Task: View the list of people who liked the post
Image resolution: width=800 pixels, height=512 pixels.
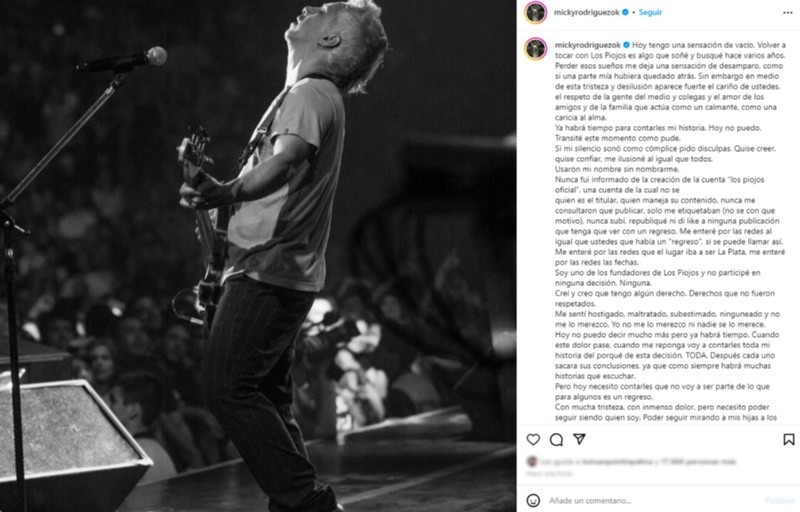Action: coord(639,462)
